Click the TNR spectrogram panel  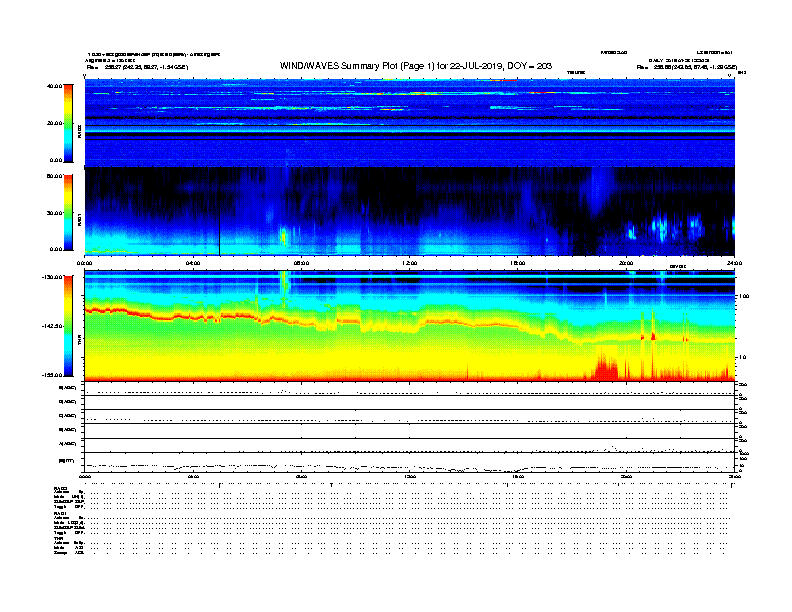pos(410,326)
